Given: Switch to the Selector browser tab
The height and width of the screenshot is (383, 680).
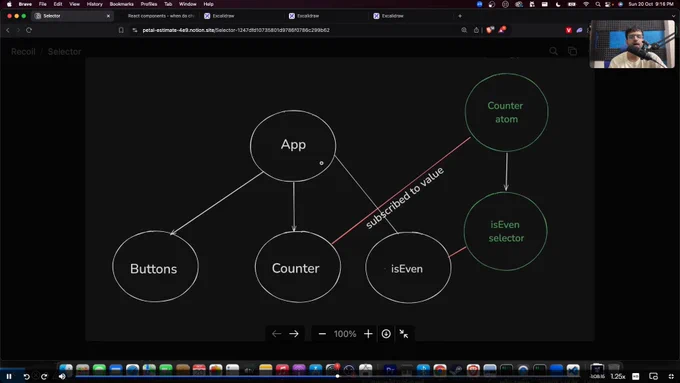Looking at the screenshot, I should coord(72,16).
